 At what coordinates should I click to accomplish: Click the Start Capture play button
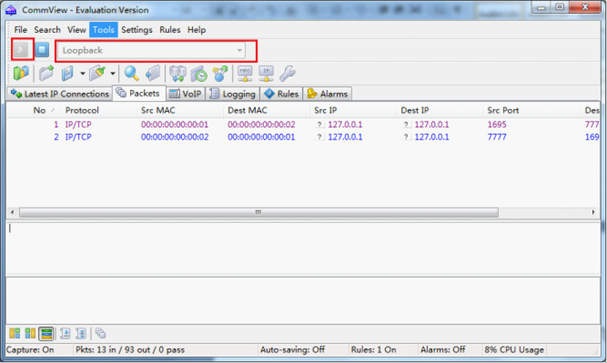[22, 49]
